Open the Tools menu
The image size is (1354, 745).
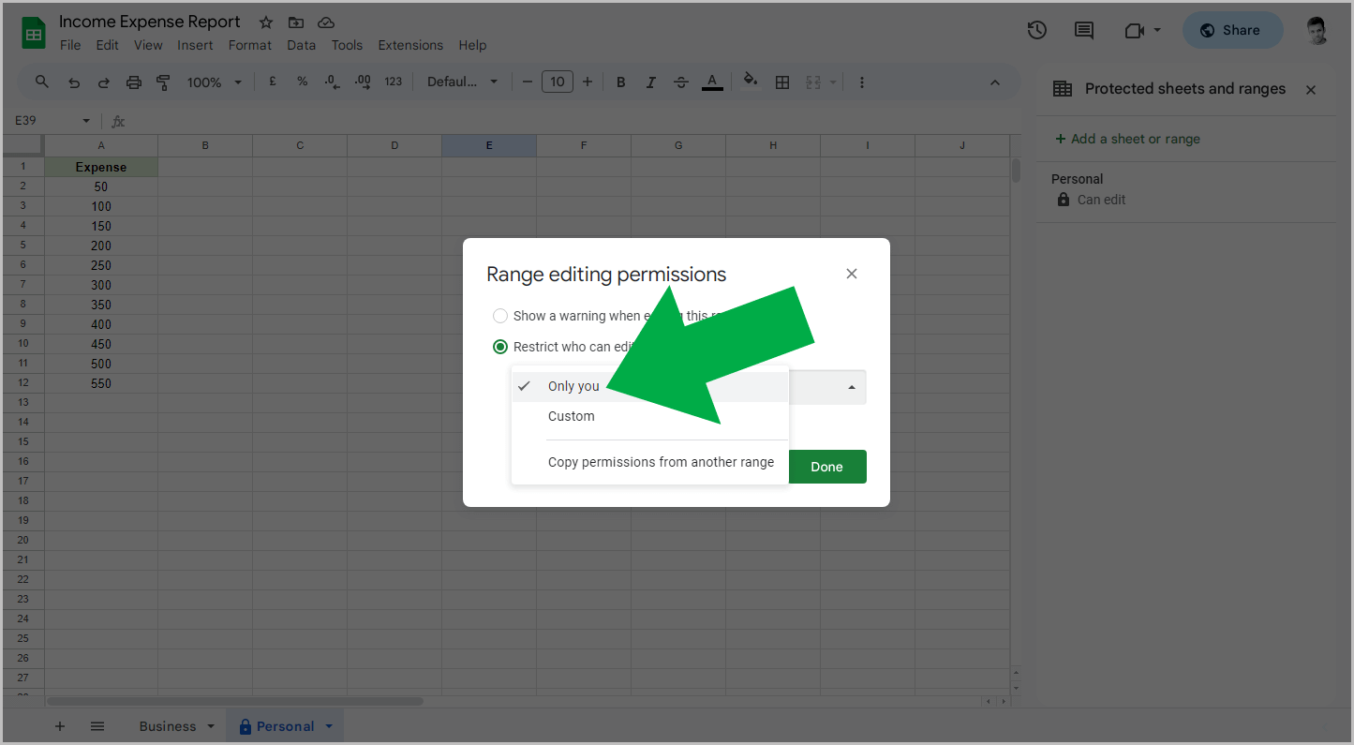pyautogui.click(x=347, y=45)
